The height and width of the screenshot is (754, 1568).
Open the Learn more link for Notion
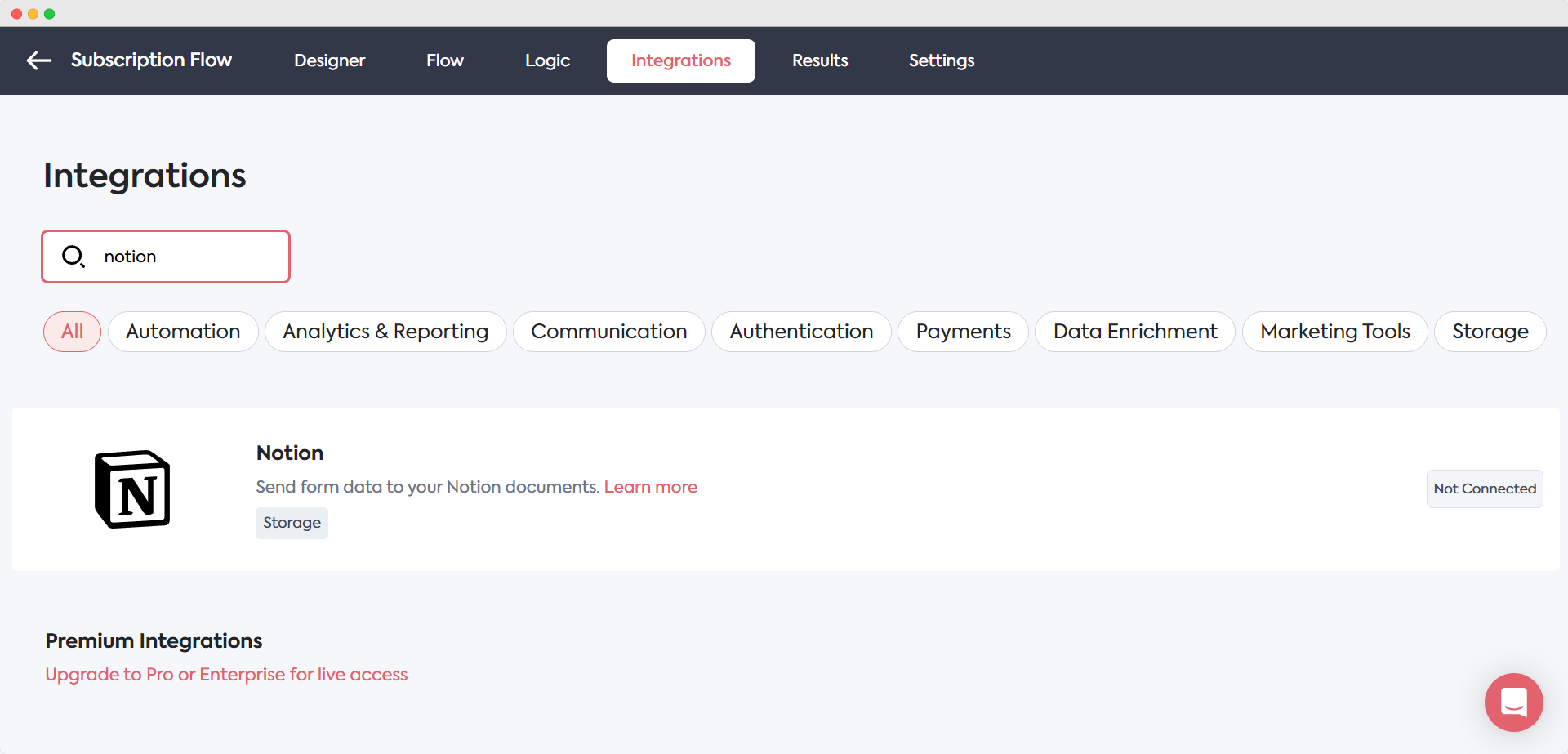pos(650,487)
